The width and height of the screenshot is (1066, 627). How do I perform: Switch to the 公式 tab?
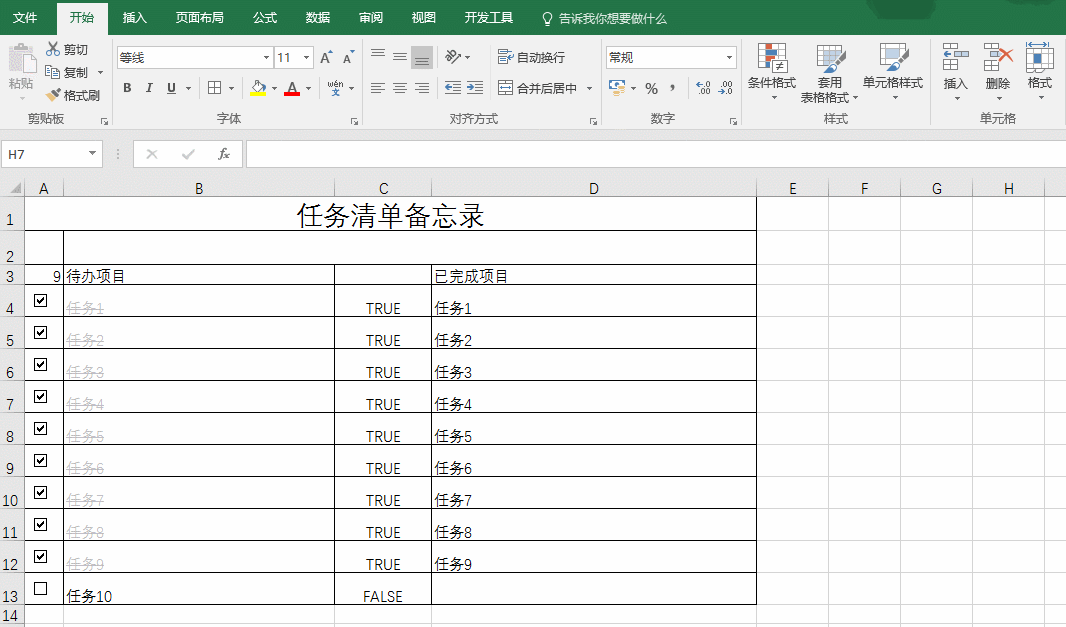(264, 18)
